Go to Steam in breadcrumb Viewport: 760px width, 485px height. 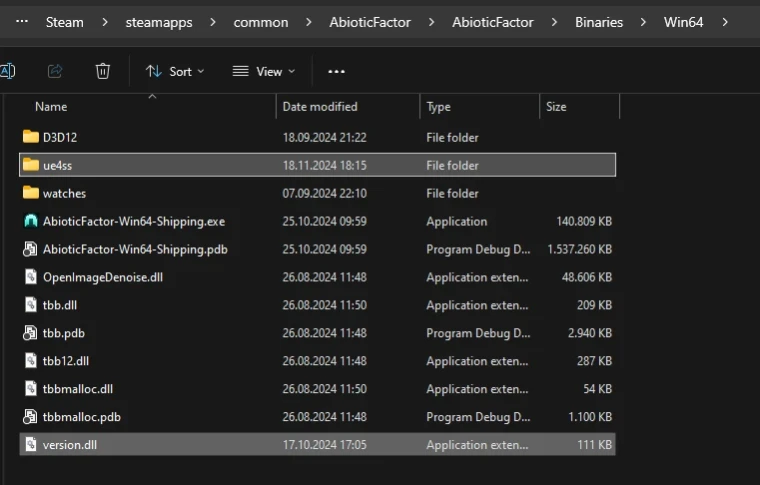pos(64,22)
